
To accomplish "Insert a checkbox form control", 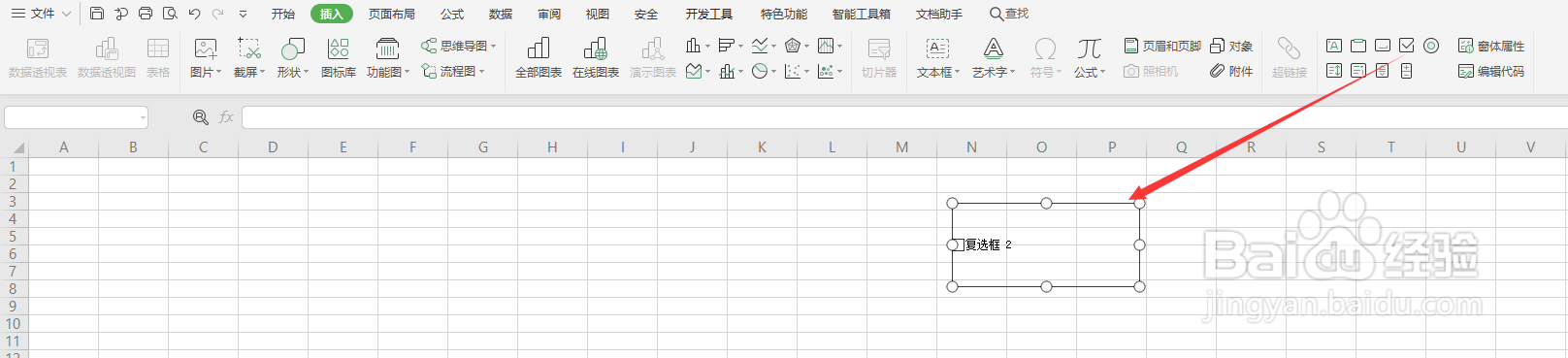I will (1407, 46).
